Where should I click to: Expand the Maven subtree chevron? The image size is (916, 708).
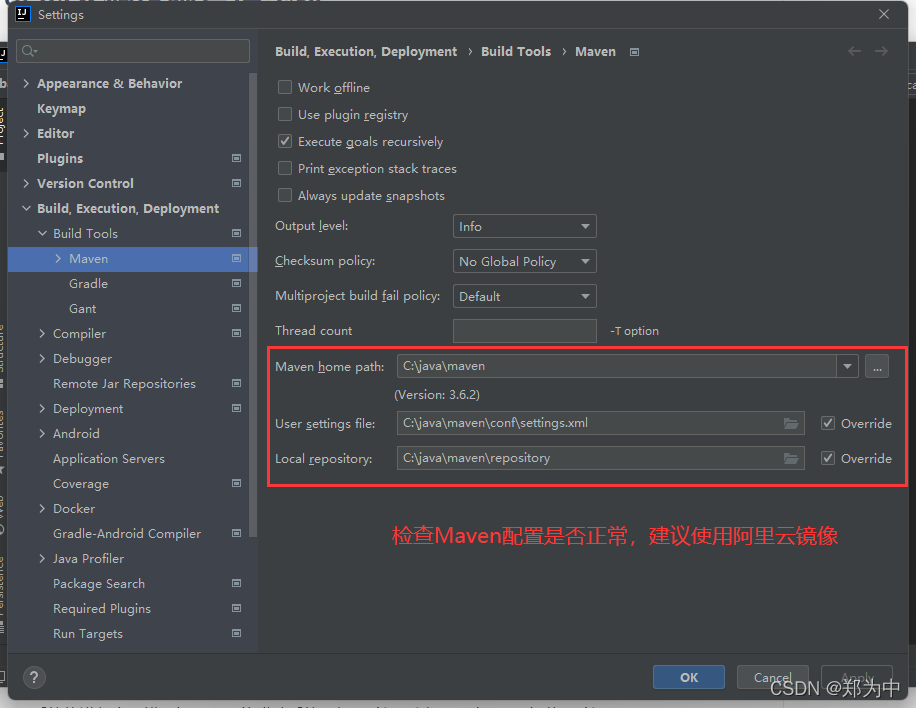(58, 258)
